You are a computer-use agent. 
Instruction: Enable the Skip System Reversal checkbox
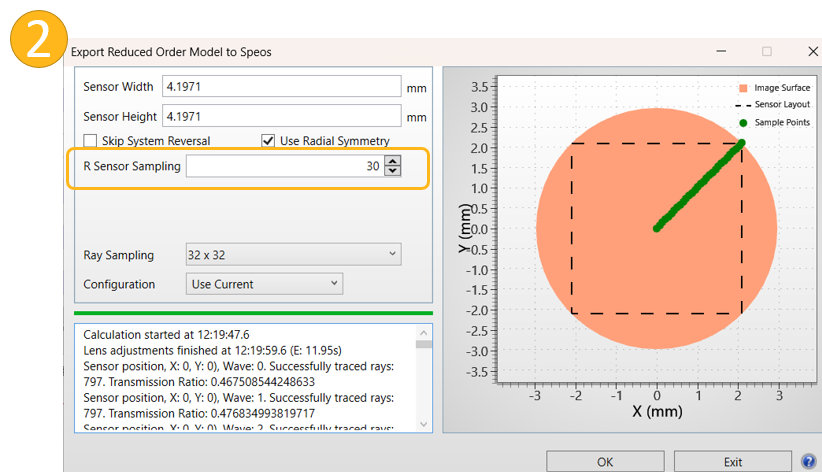90,141
